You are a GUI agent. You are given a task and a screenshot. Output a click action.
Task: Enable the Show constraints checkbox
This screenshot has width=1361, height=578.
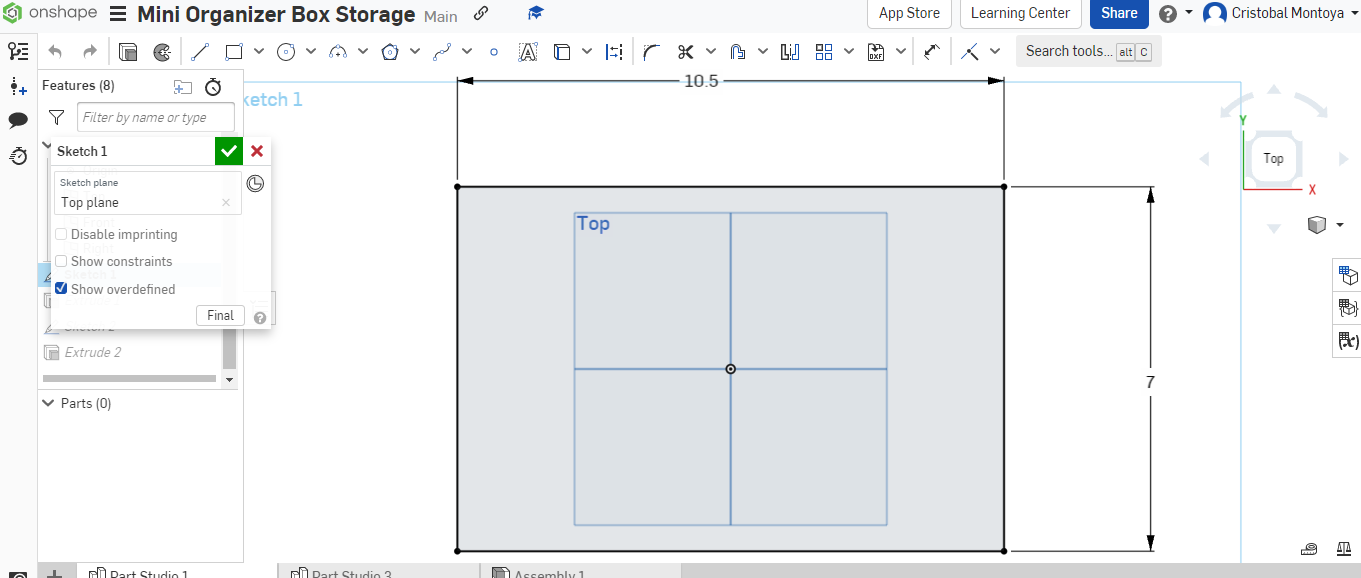tap(61, 261)
